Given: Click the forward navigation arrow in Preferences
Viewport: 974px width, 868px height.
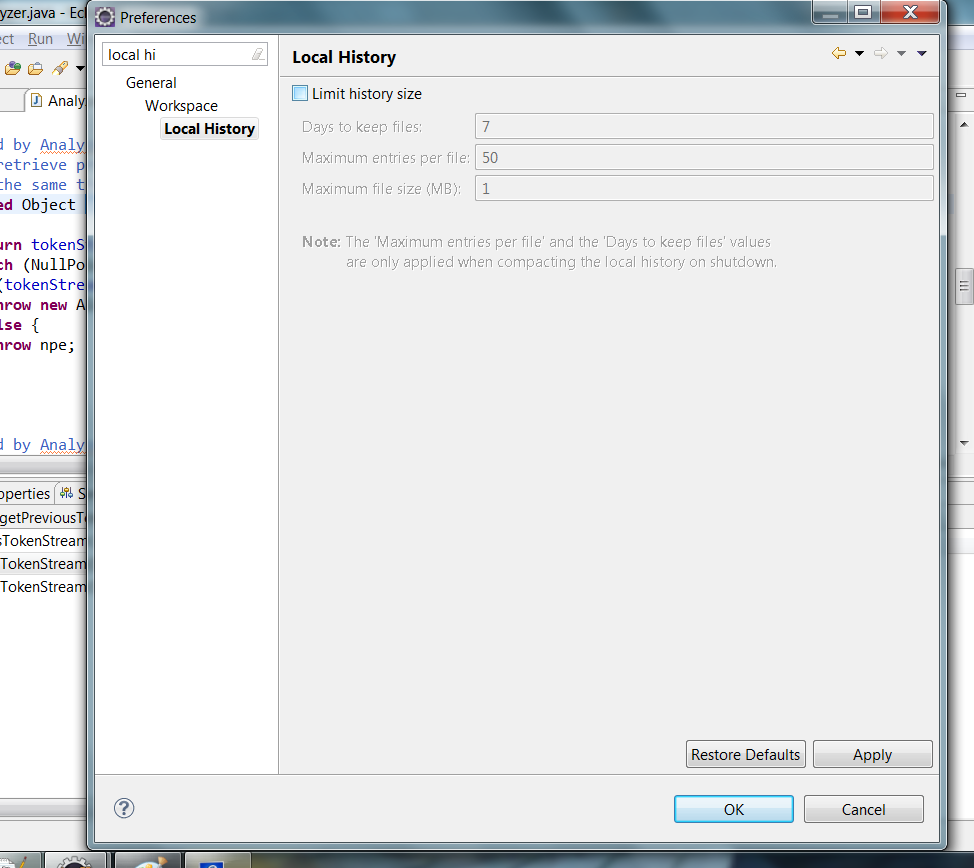Looking at the screenshot, I should (x=880, y=52).
